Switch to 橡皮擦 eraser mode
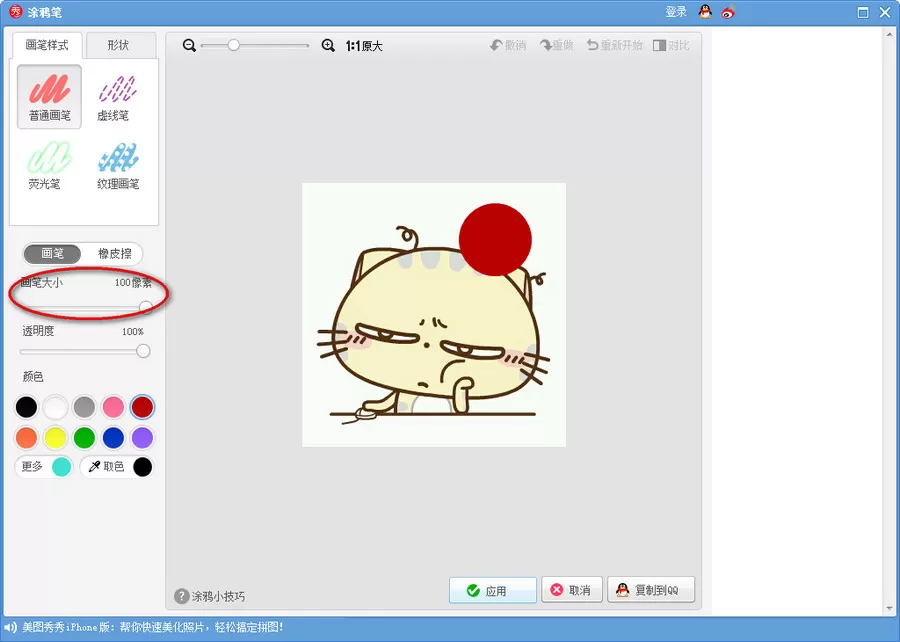The width and height of the screenshot is (900, 642). point(114,254)
